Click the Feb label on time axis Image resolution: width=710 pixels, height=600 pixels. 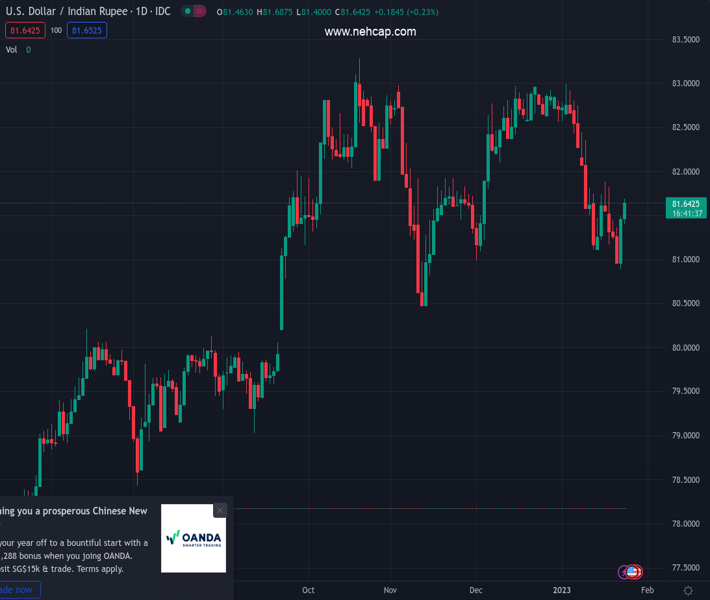[647, 590]
